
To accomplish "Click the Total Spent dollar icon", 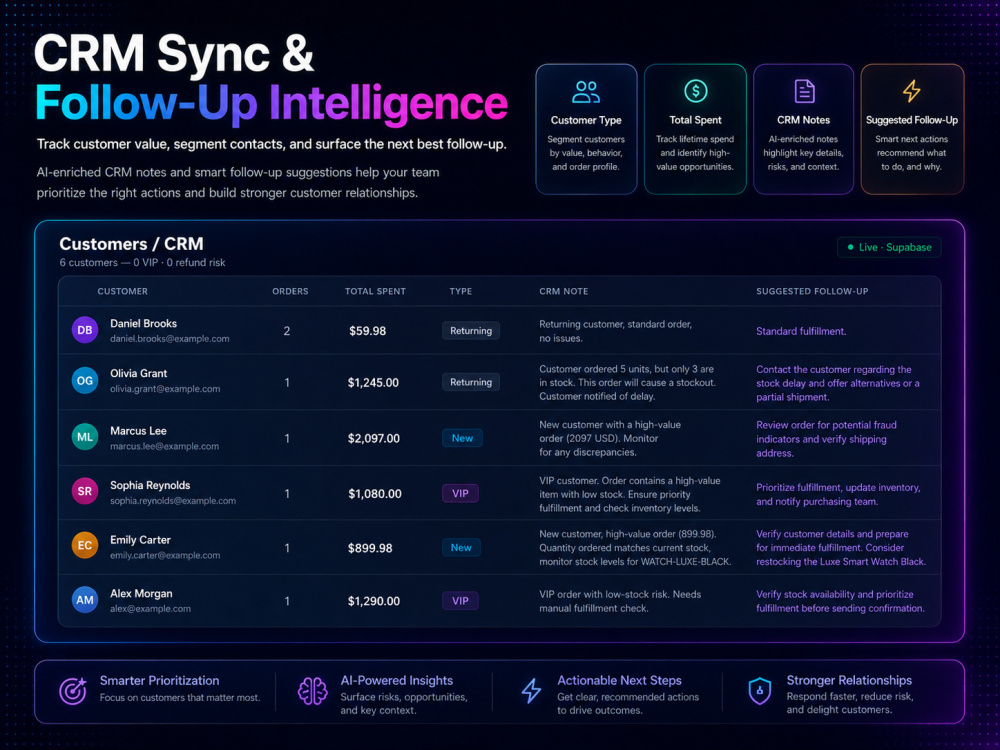I will click(x=695, y=91).
